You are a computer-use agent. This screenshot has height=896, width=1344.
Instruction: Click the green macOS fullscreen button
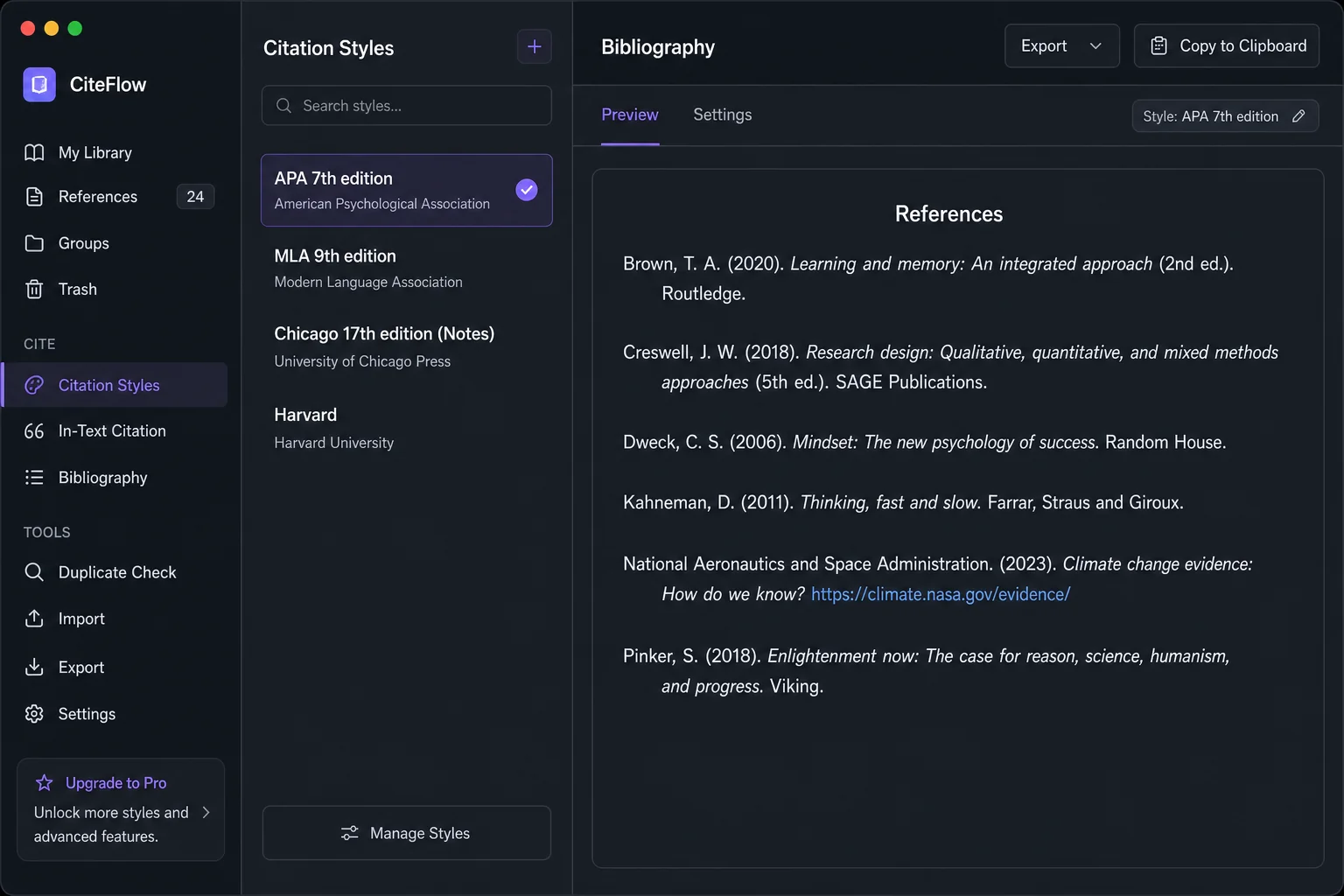click(75, 28)
